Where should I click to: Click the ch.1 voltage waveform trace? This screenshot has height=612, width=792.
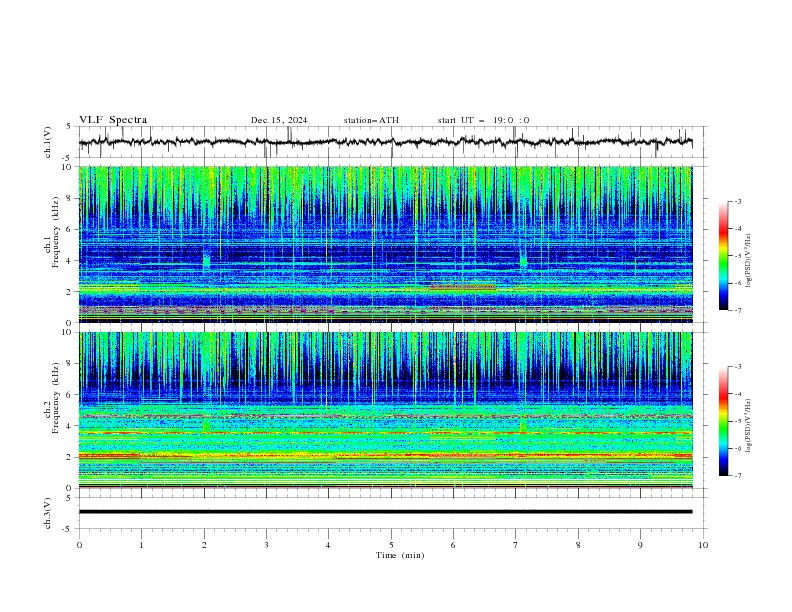coord(385,142)
